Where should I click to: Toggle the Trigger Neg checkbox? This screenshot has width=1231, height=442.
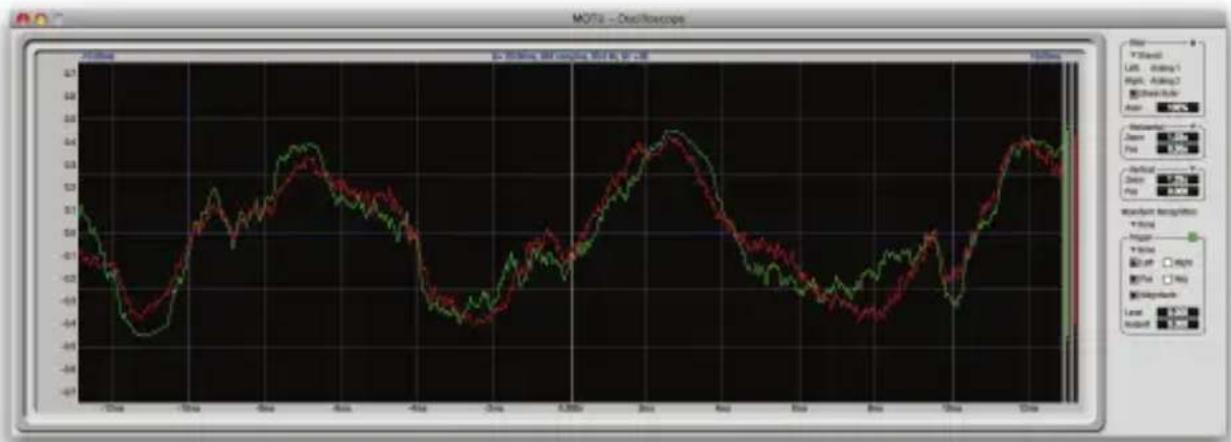[1168, 279]
